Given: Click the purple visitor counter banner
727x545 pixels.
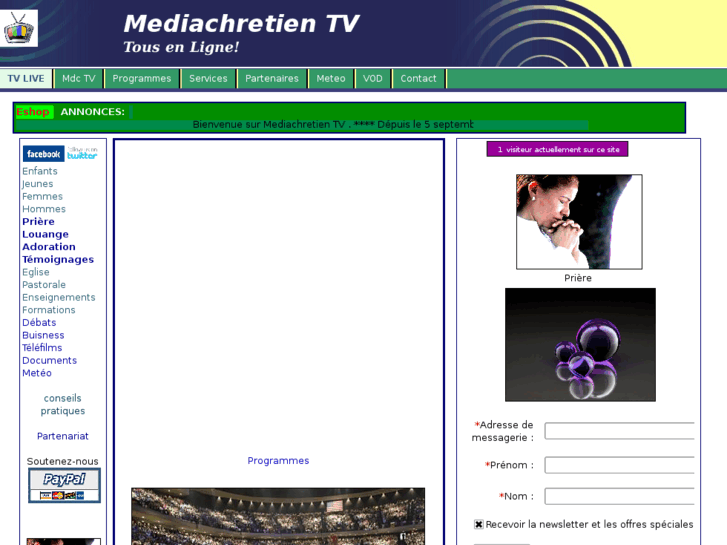Looking at the screenshot, I should coord(557,149).
